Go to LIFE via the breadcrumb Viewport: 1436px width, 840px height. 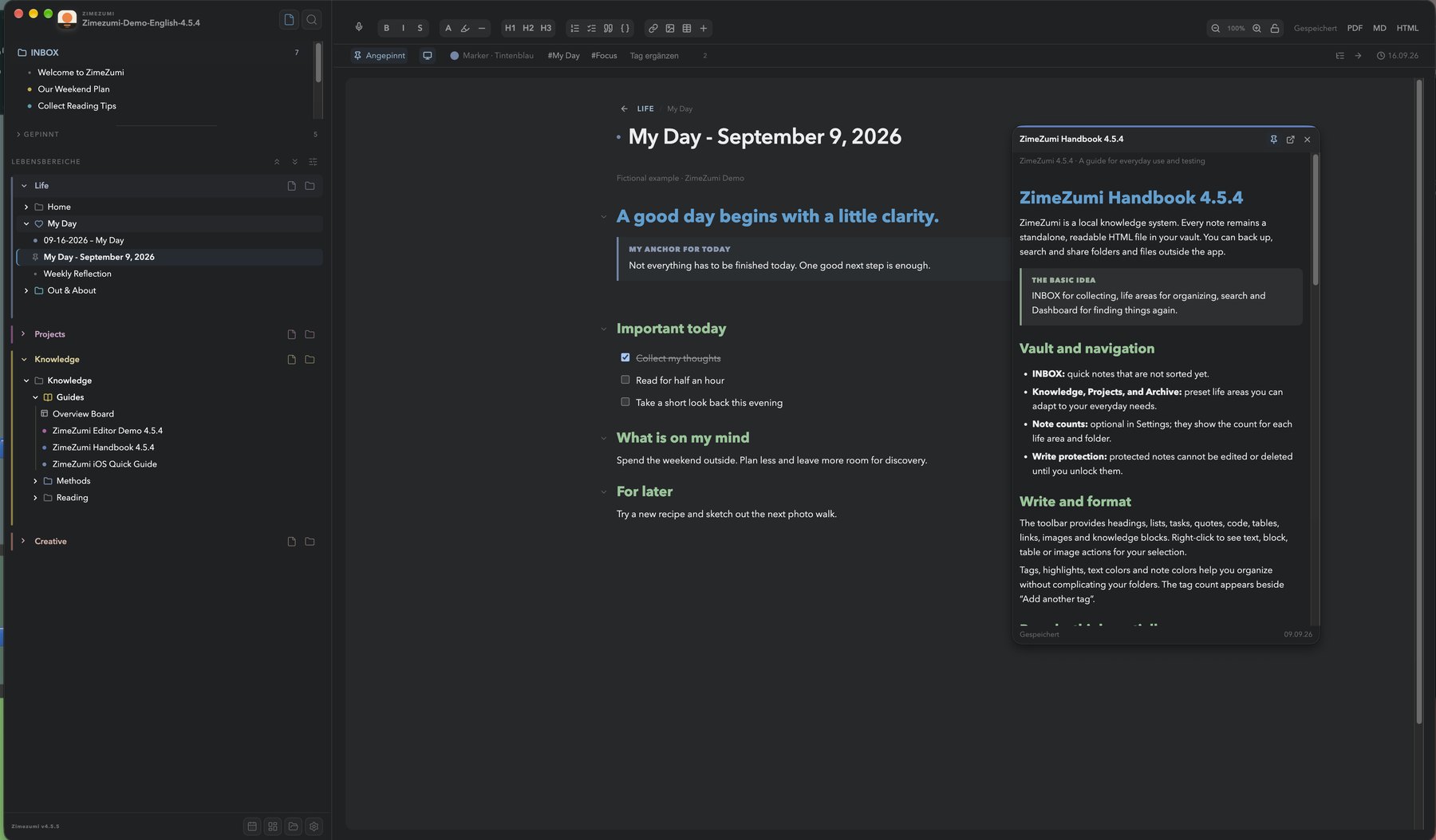[645, 108]
